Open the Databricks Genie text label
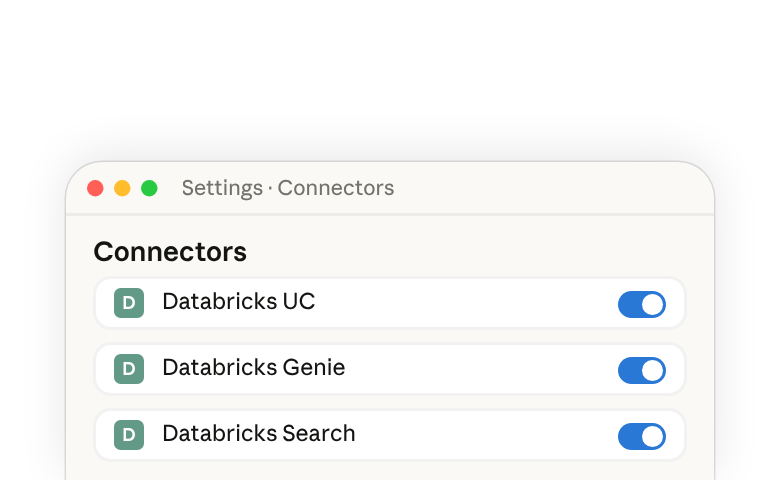The image size is (780, 480). pos(254,368)
